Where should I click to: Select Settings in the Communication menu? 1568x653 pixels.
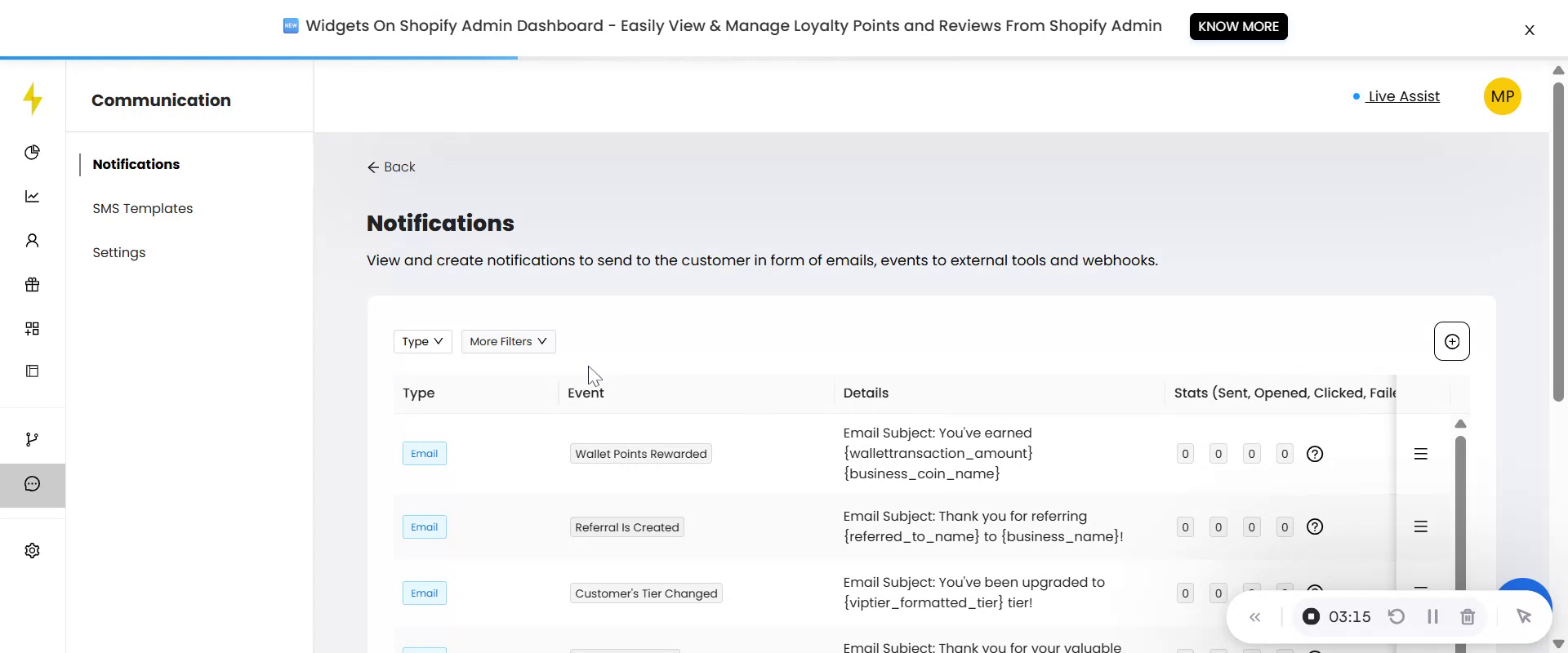coord(119,253)
